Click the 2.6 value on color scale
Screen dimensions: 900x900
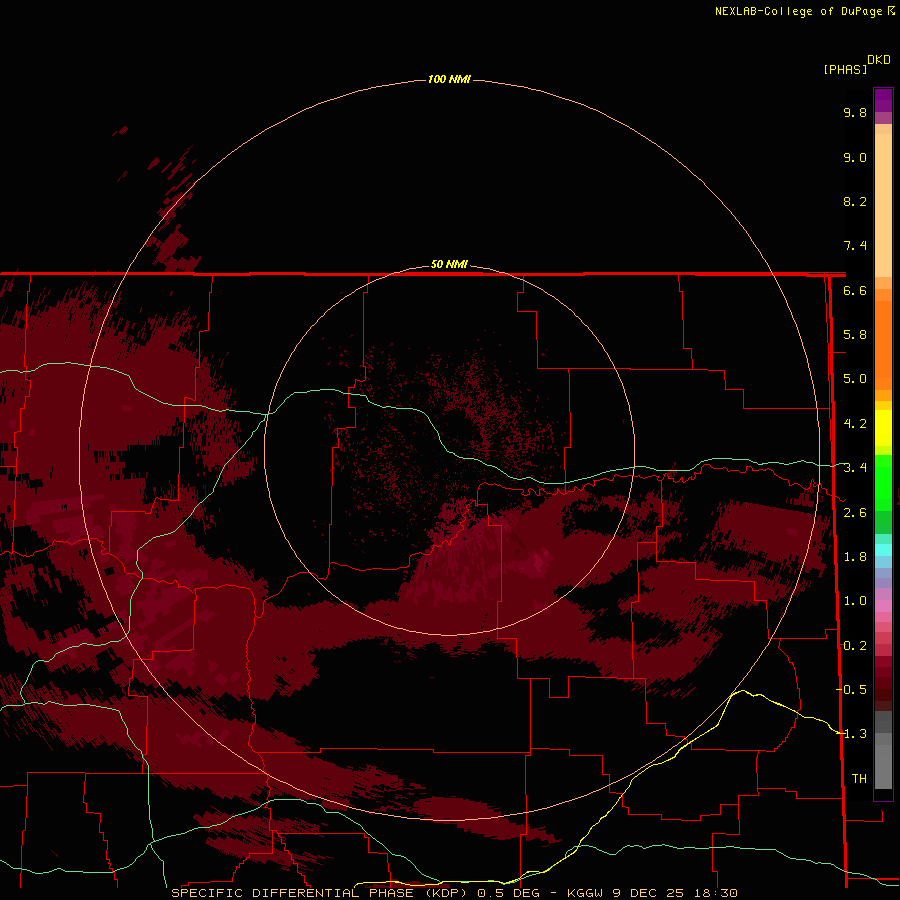[x=855, y=513]
